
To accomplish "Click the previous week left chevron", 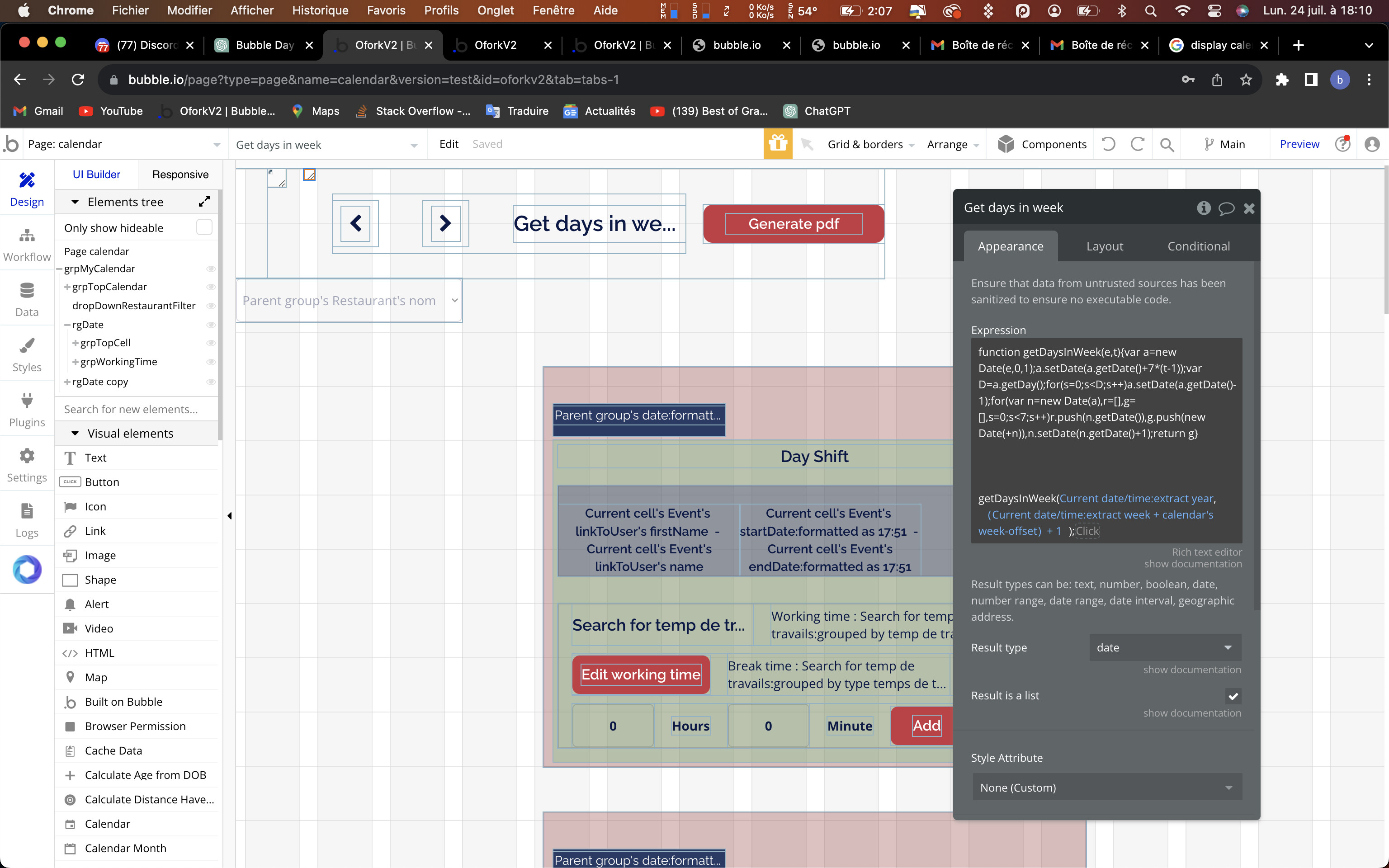I will point(356,223).
